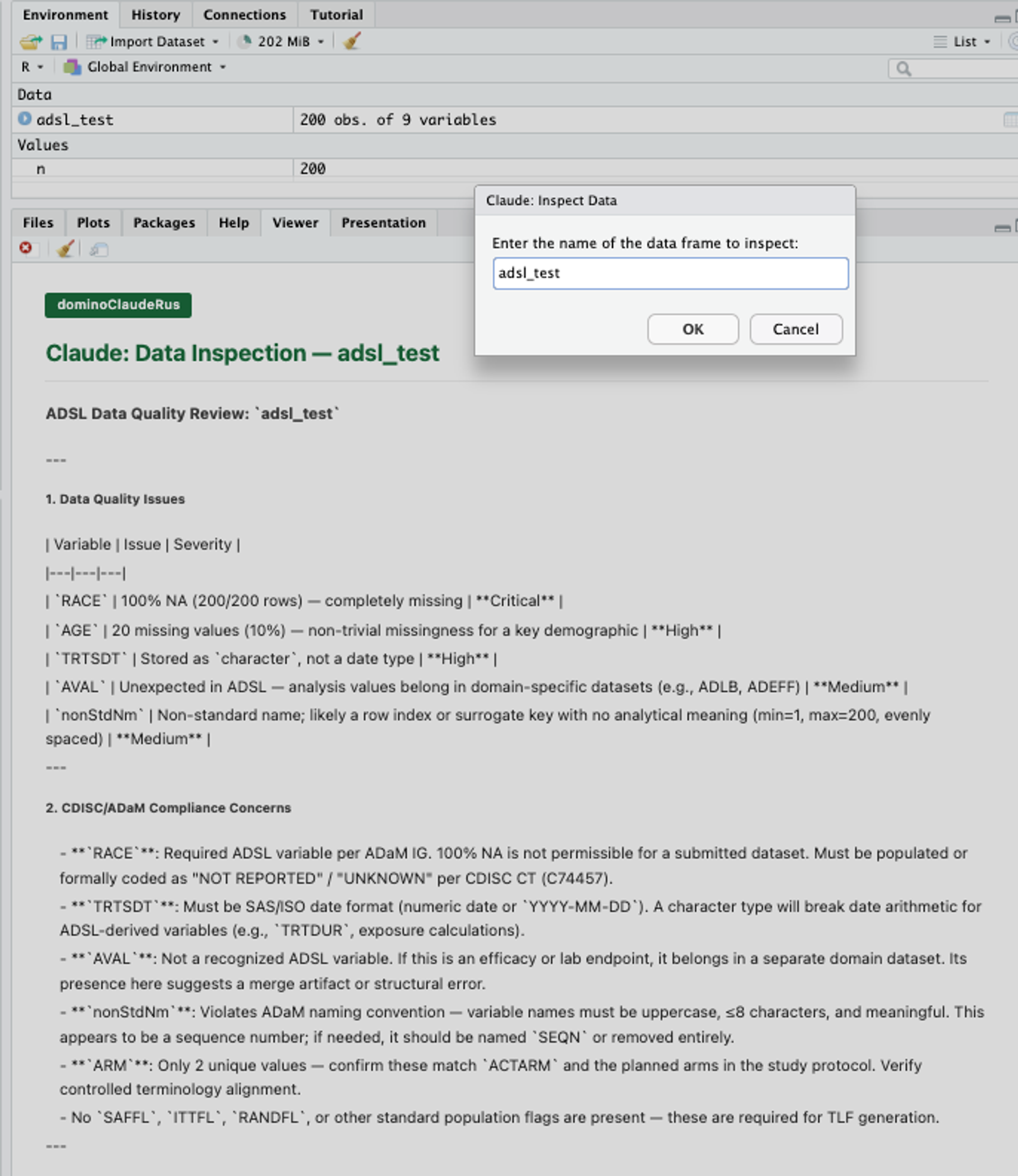The width and height of the screenshot is (1018, 1176).
Task: Click the AVAL unexpected in ADSL row
Action: click(x=476, y=686)
